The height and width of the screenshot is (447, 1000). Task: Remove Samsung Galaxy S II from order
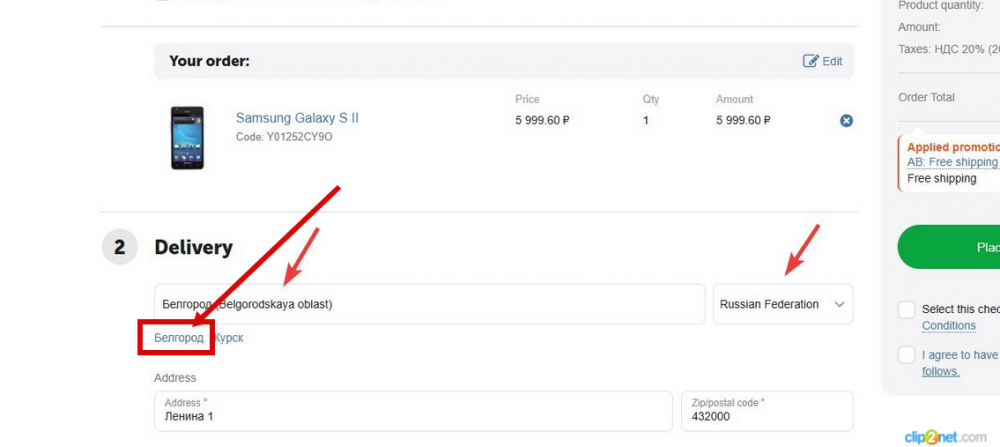846,121
